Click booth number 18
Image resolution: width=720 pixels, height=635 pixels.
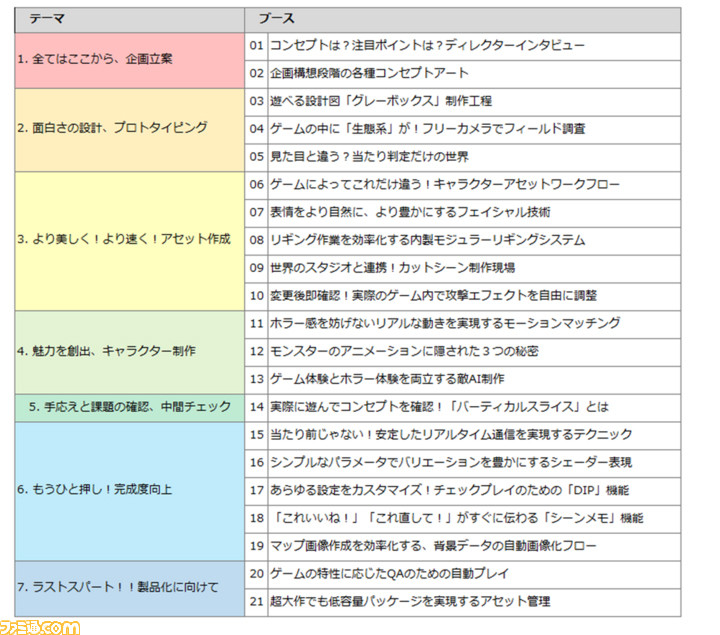pyautogui.click(x=257, y=518)
